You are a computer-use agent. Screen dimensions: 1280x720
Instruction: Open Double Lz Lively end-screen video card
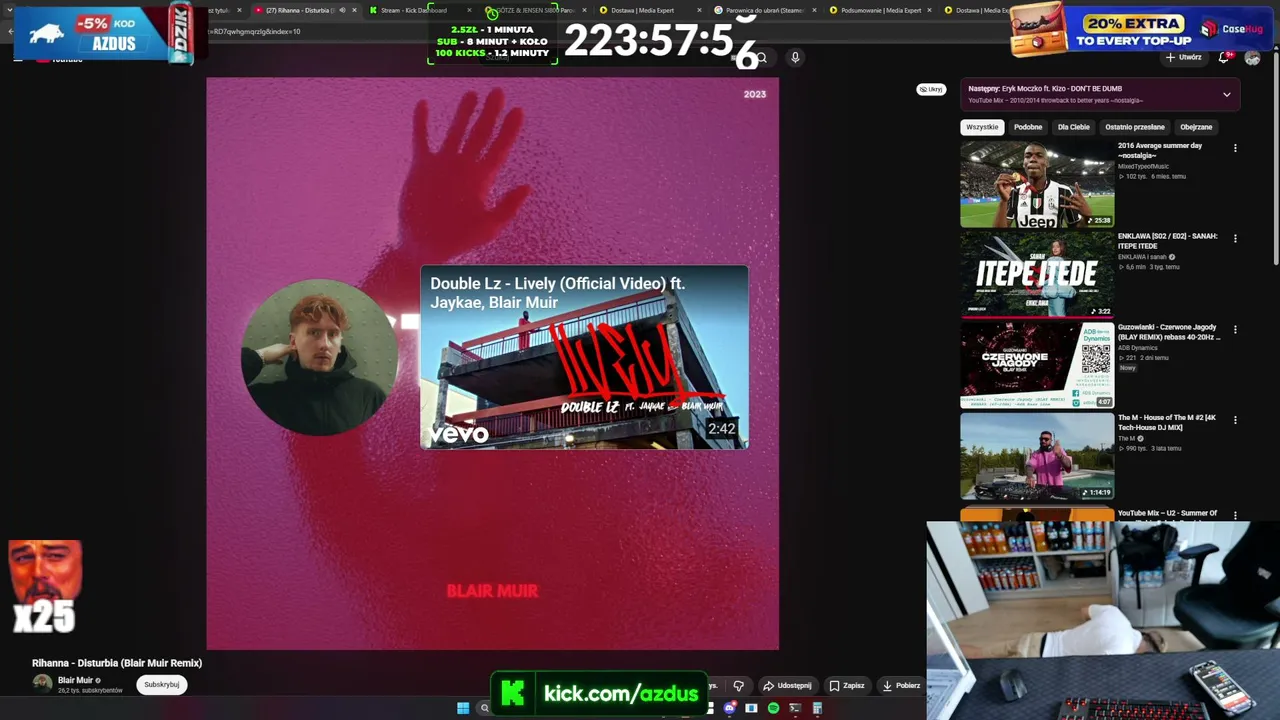point(584,357)
